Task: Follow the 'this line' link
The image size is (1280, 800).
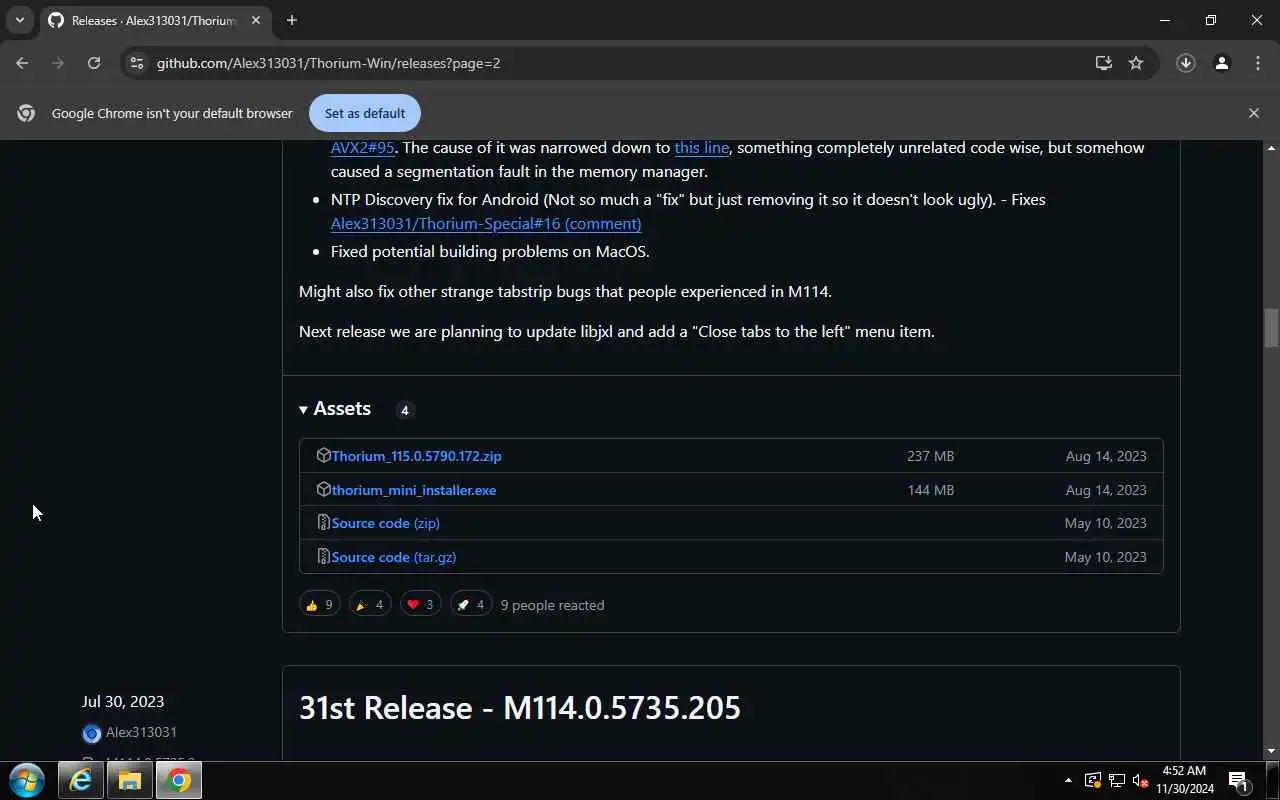Action: [701, 148]
